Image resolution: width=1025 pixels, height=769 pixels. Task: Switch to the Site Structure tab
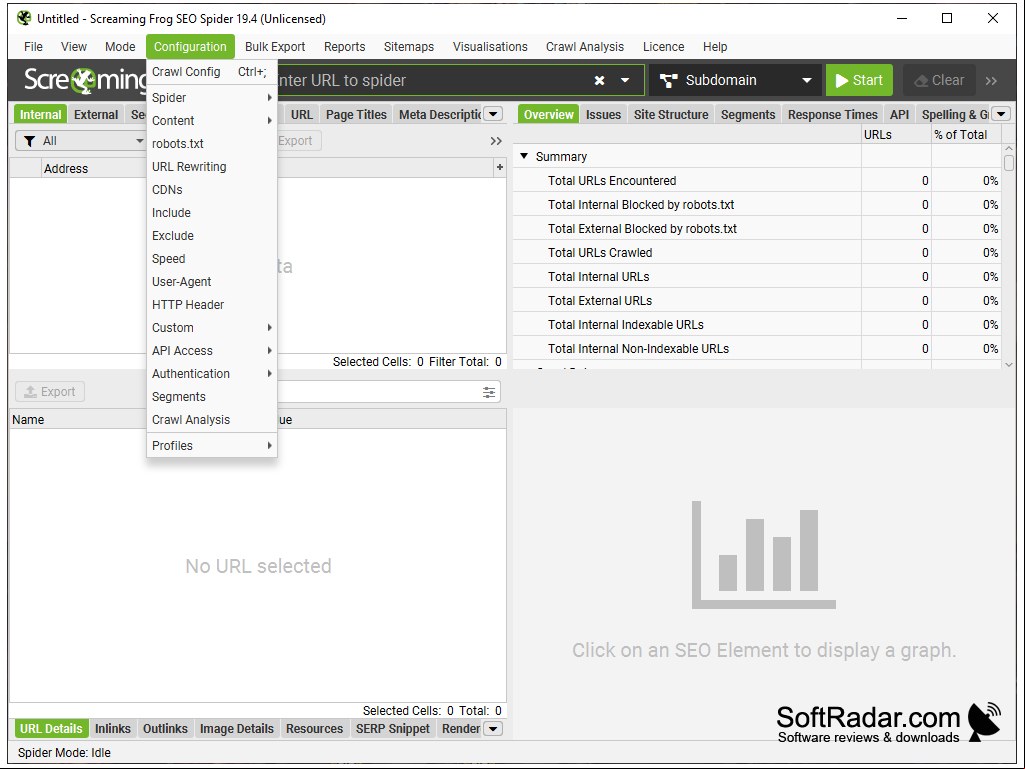[x=671, y=114]
